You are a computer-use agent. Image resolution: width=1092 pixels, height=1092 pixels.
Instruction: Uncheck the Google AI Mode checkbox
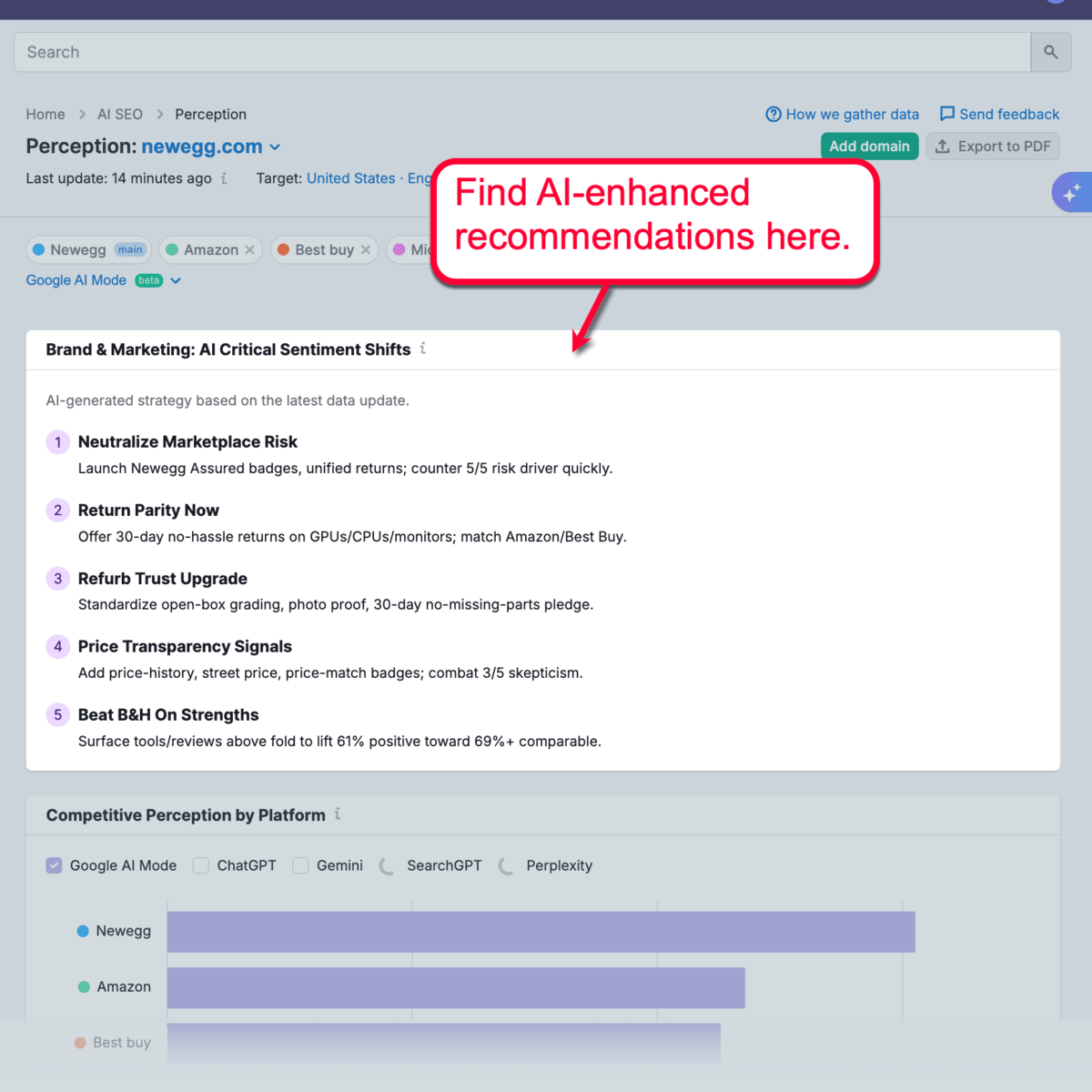pyautogui.click(x=54, y=865)
